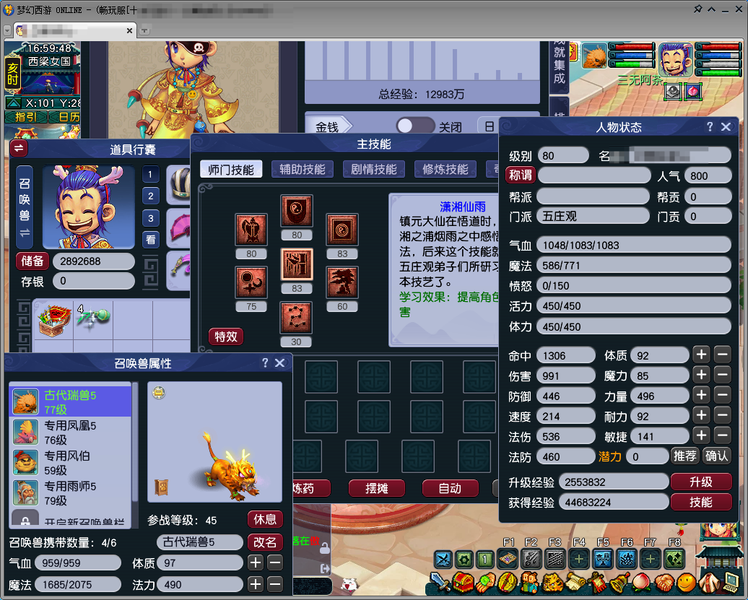Activate the F5 skill shortcut slot
Viewport: 748px width, 600px height.
tap(603, 559)
